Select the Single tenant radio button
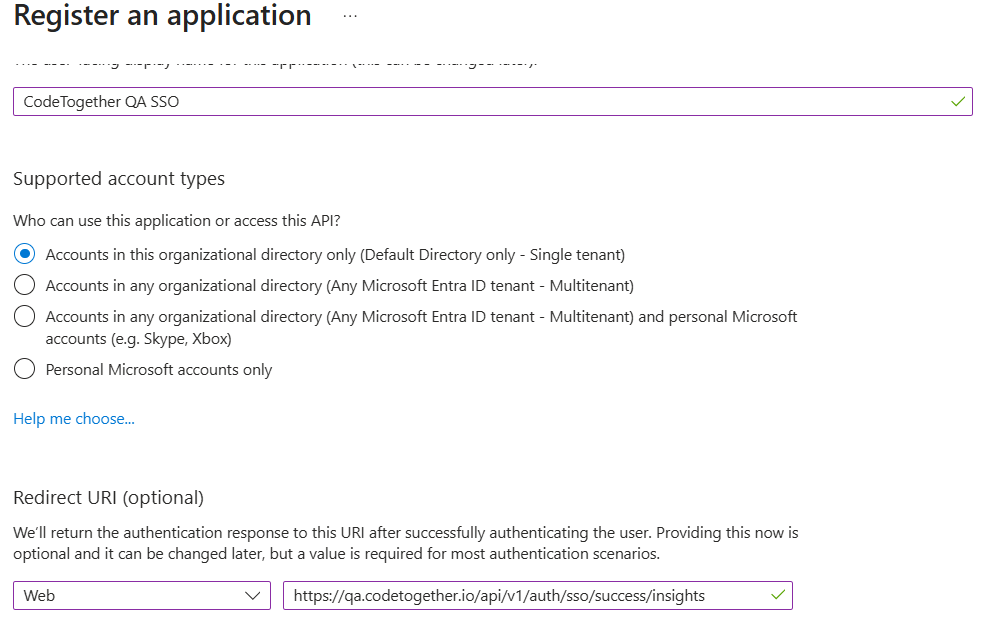This screenshot has height=630, width=1007. pos(25,254)
